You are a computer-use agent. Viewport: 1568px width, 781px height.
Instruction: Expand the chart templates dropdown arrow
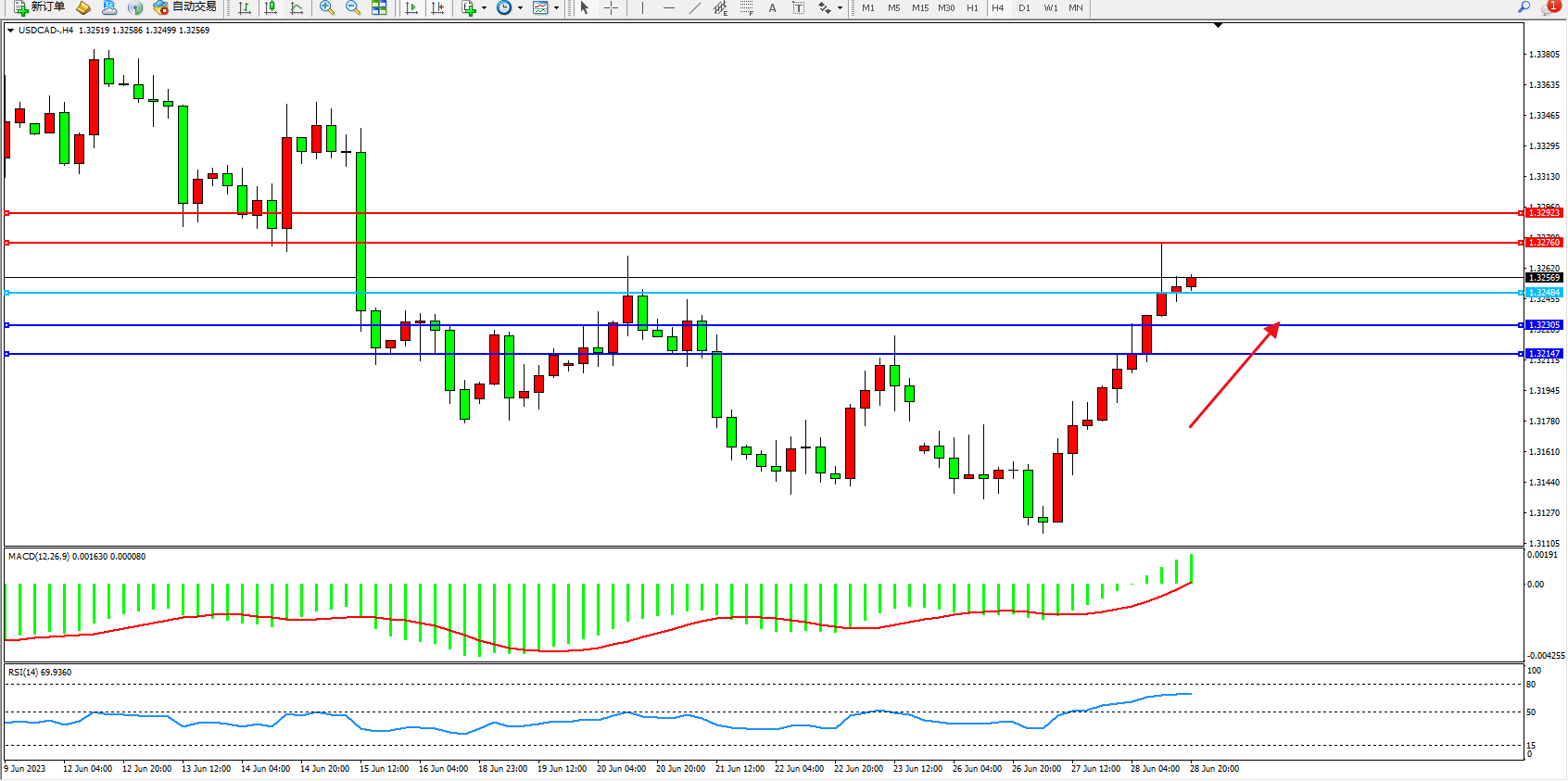click(556, 8)
